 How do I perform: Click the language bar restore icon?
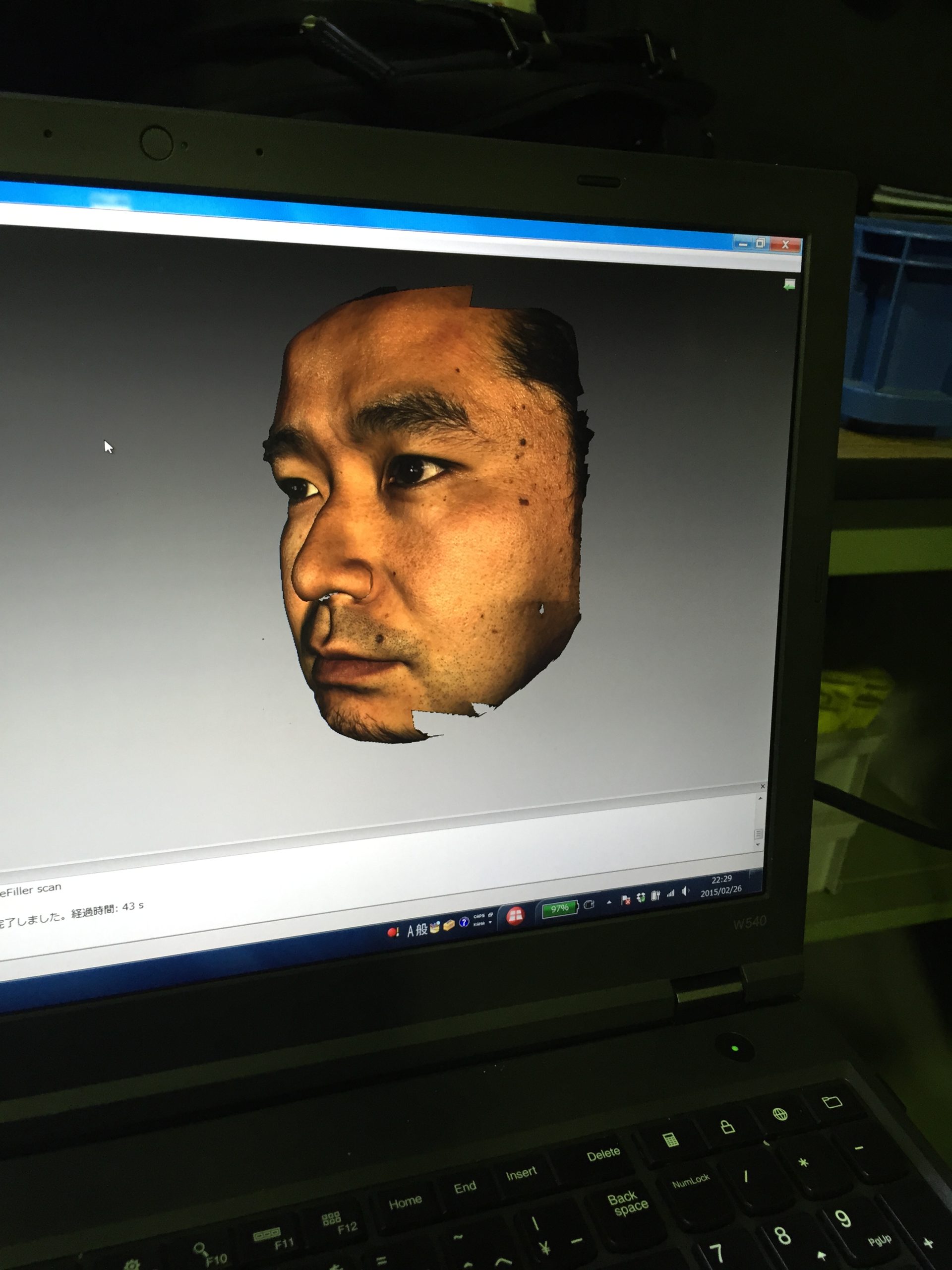pyautogui.click(x=491, y=915)
